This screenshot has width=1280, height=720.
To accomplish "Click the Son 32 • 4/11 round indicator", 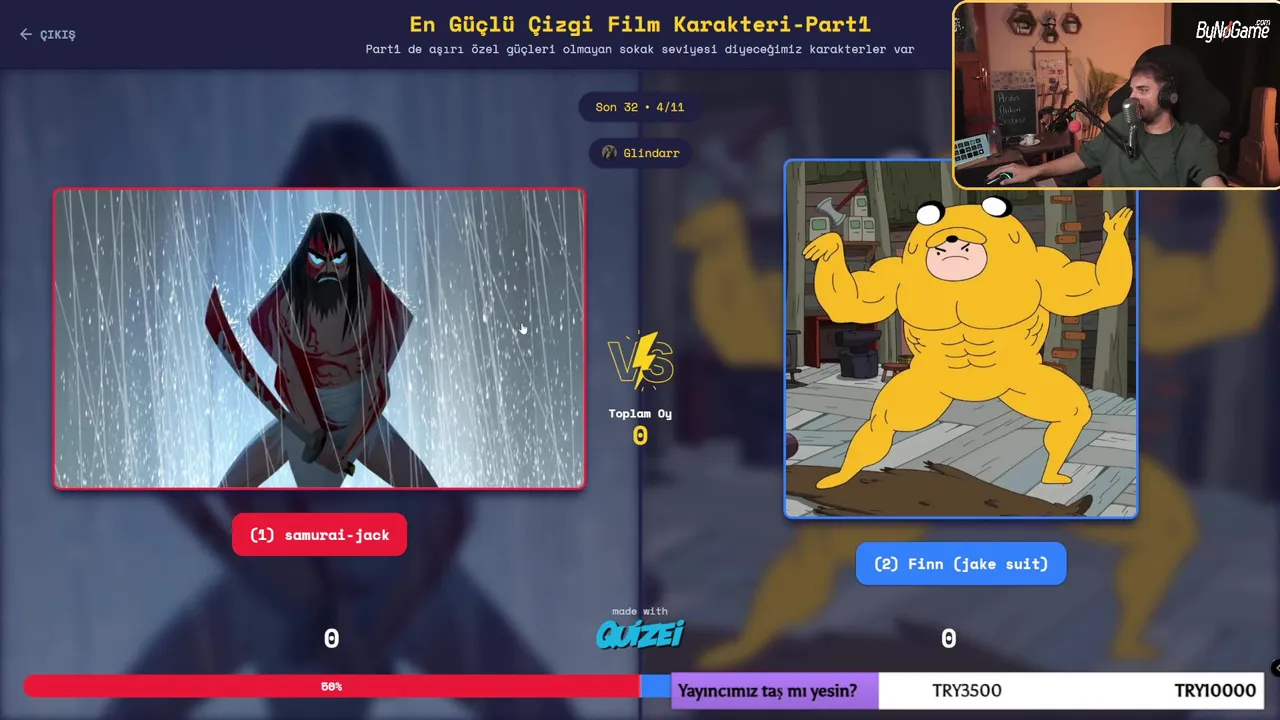I will point(640,107).
